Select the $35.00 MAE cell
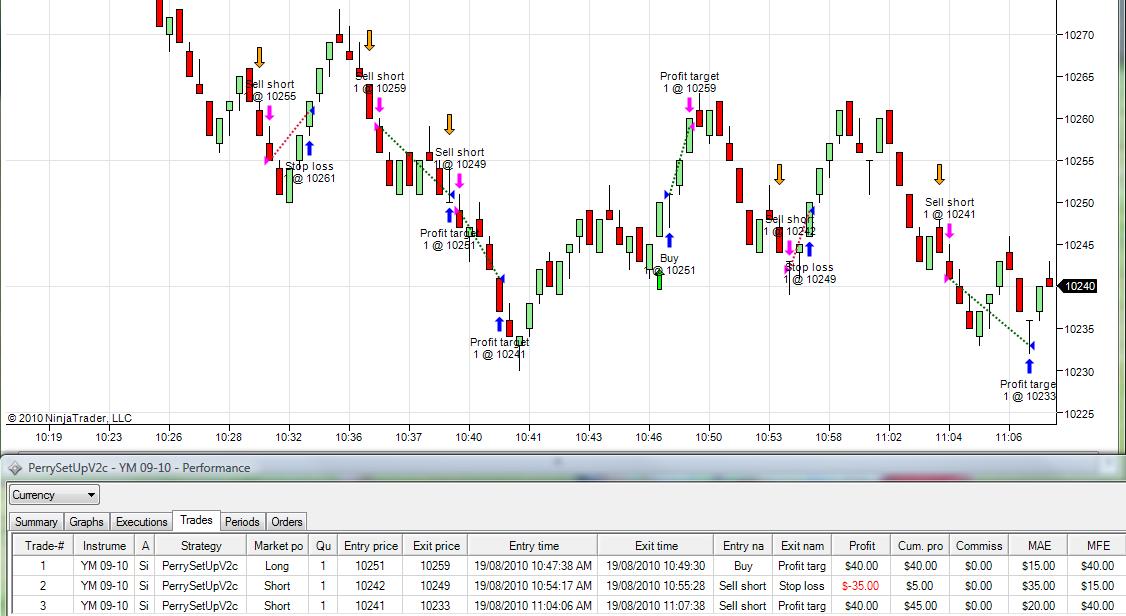 [x=1038, y=586]
